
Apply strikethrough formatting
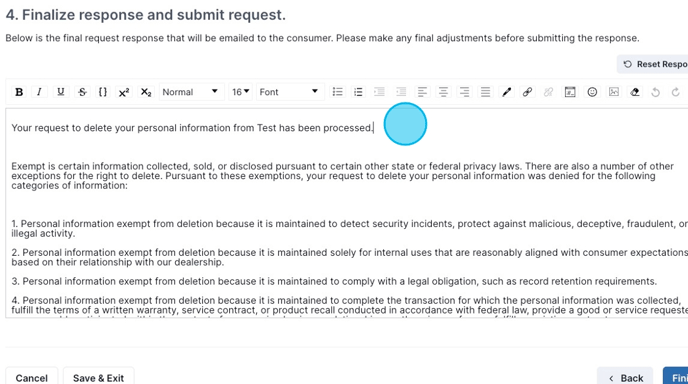[82, 92]
